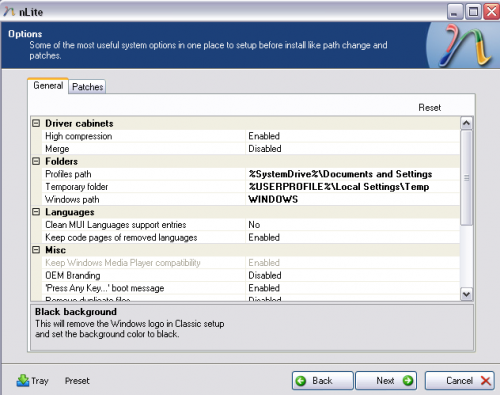Image resolution: width=500 pixels, height=395 pixels.
Task: Minimize the nLite window
Action: [x=454, y=12]
